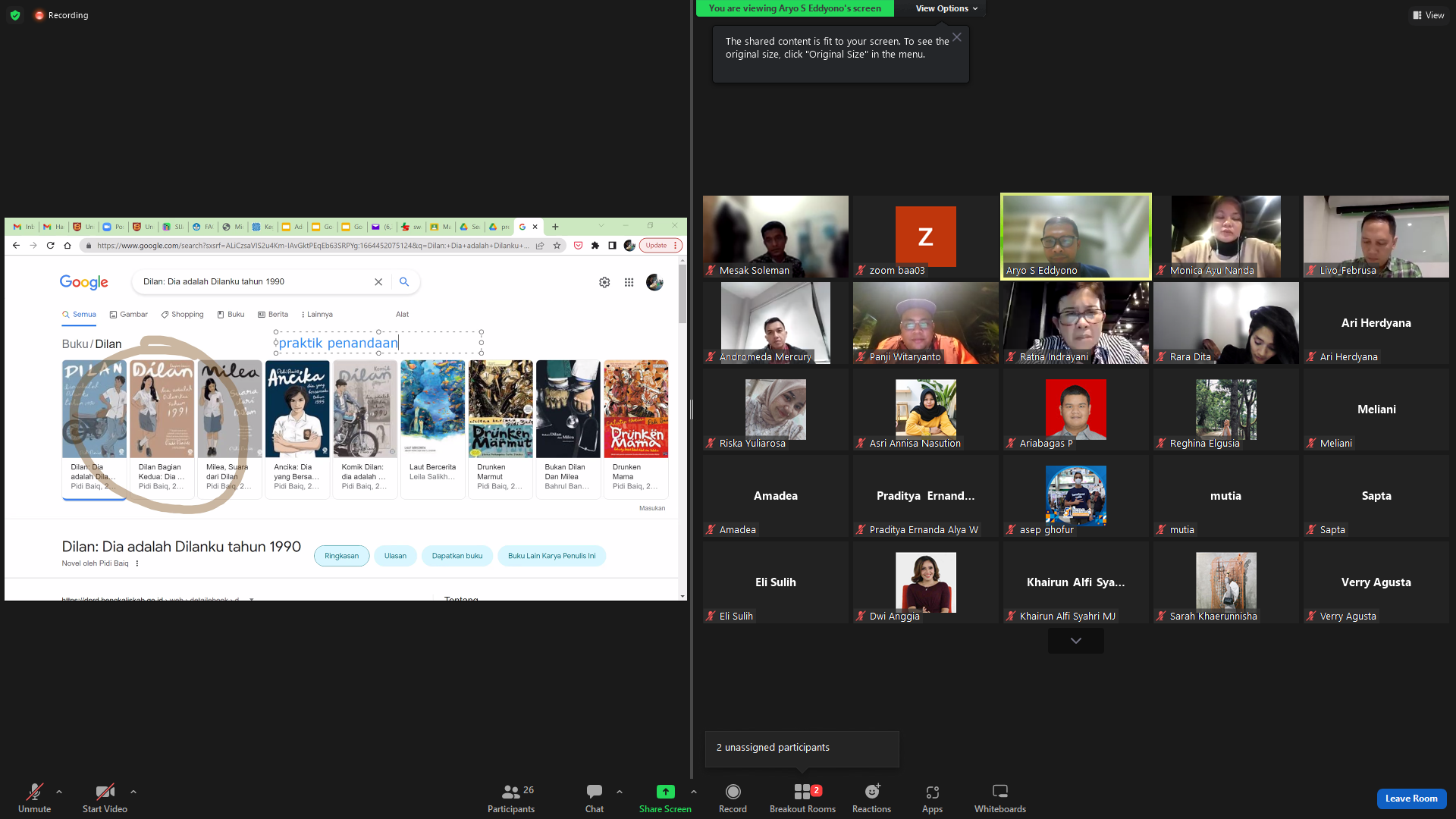Open the Reactions menu
Viewport: 1456px width, 819px height.
point(872,799)
